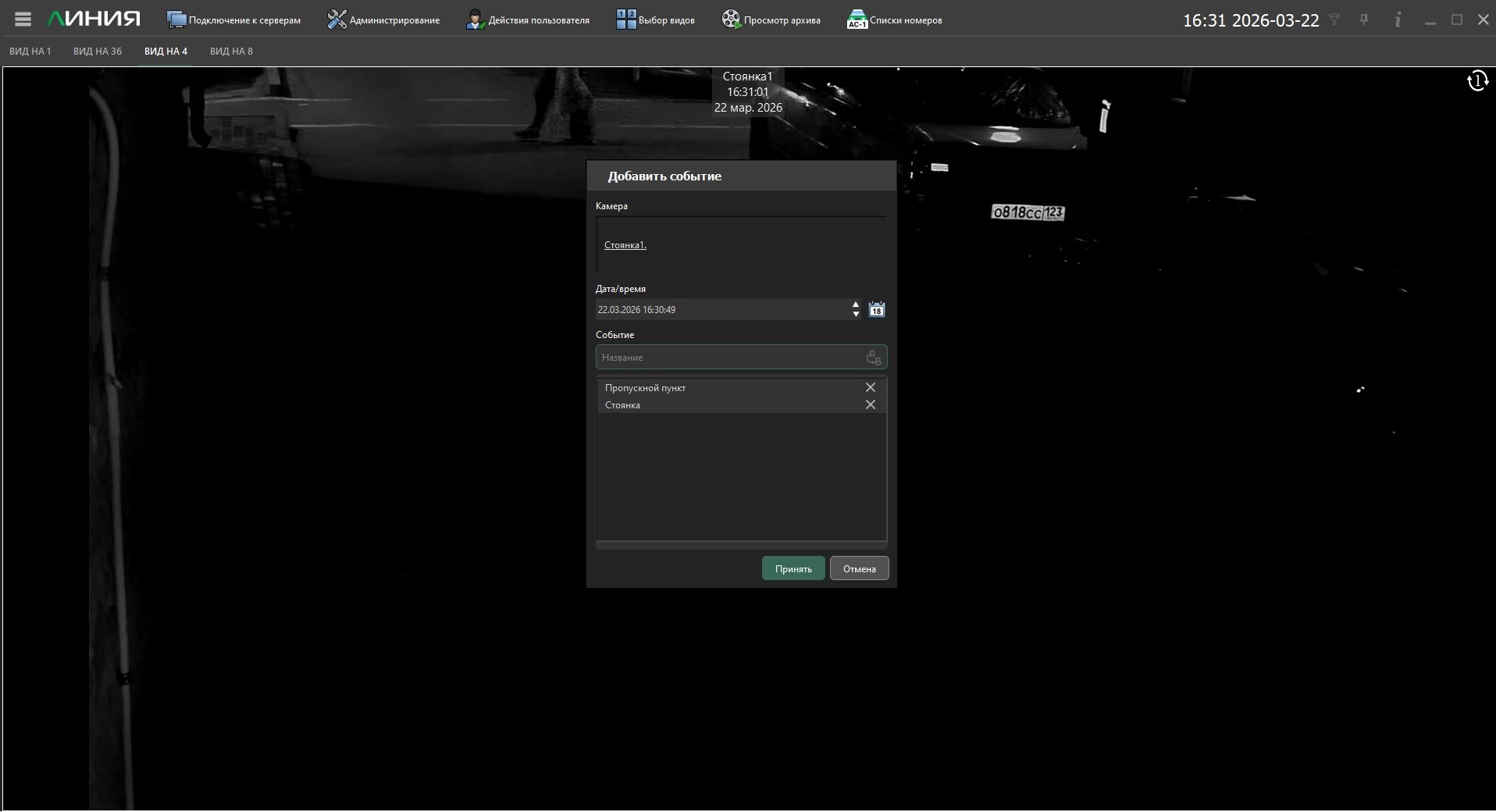Remove the Пропускной пункт entry
Screen dimensions: 1496x812
click(x=870, y=388)
